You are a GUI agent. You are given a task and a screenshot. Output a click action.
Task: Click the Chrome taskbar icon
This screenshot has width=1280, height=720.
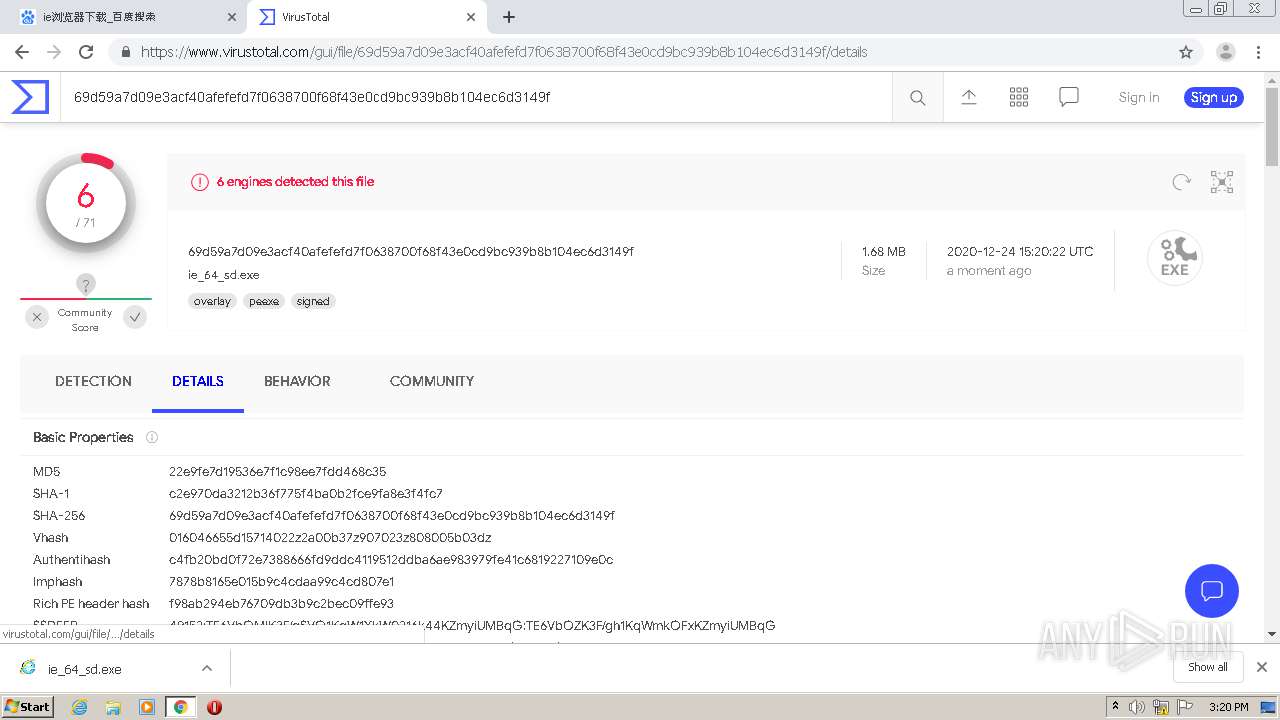click(180, 707)
